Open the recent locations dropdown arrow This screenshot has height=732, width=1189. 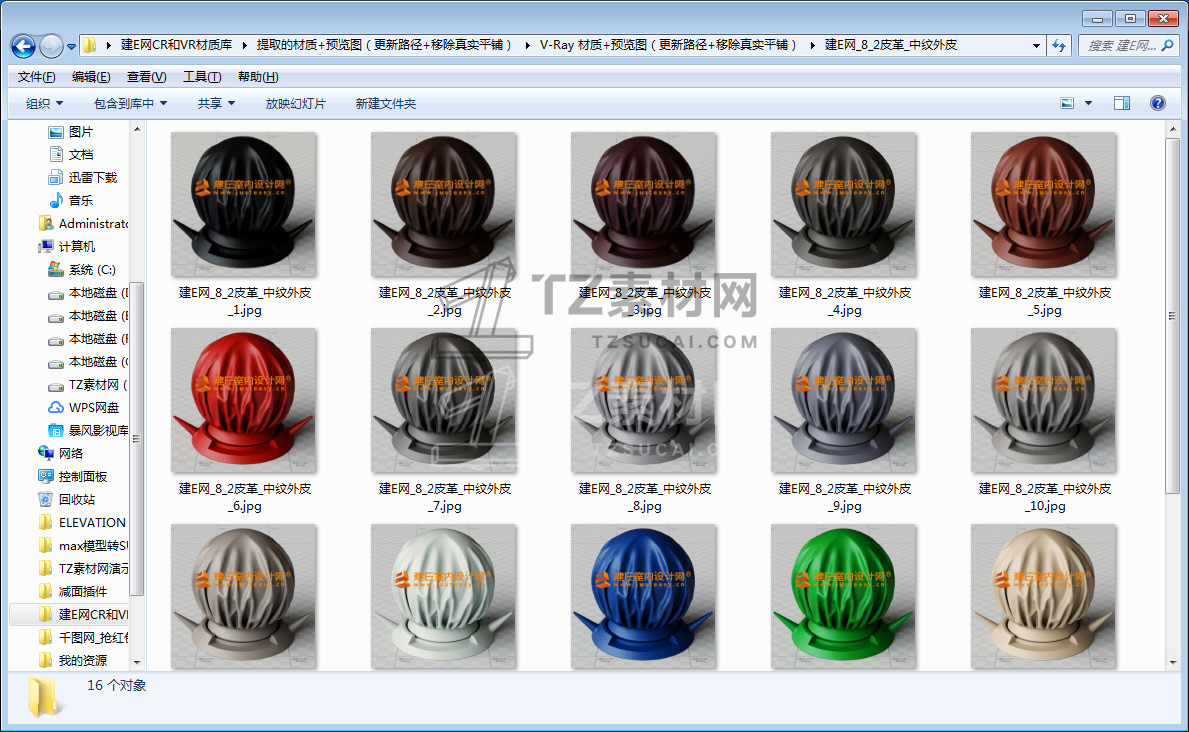(x=71, y=46)
